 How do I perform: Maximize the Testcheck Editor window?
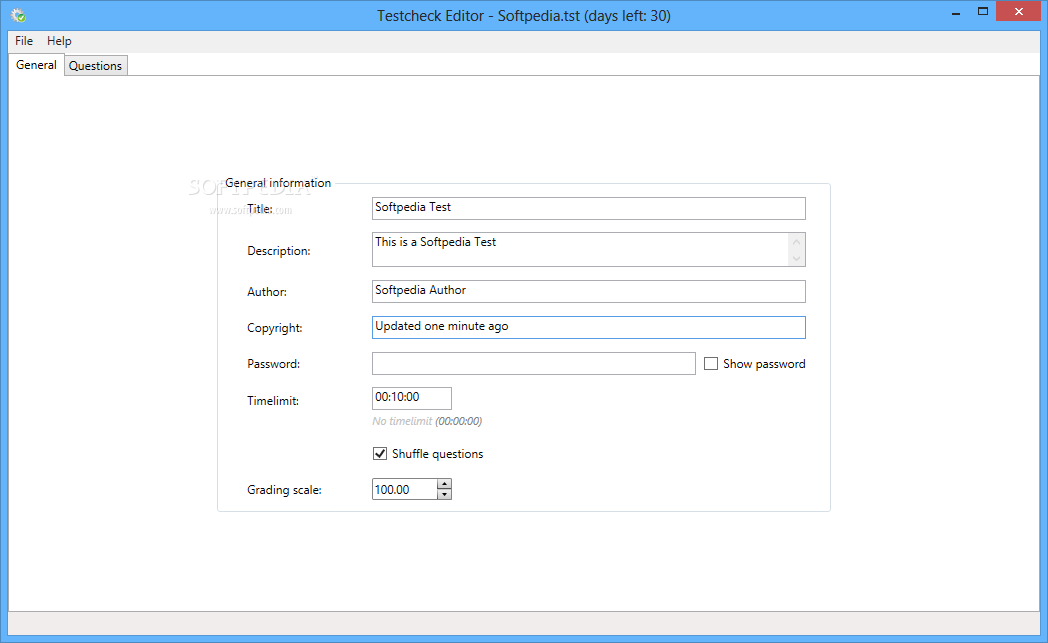982,12
